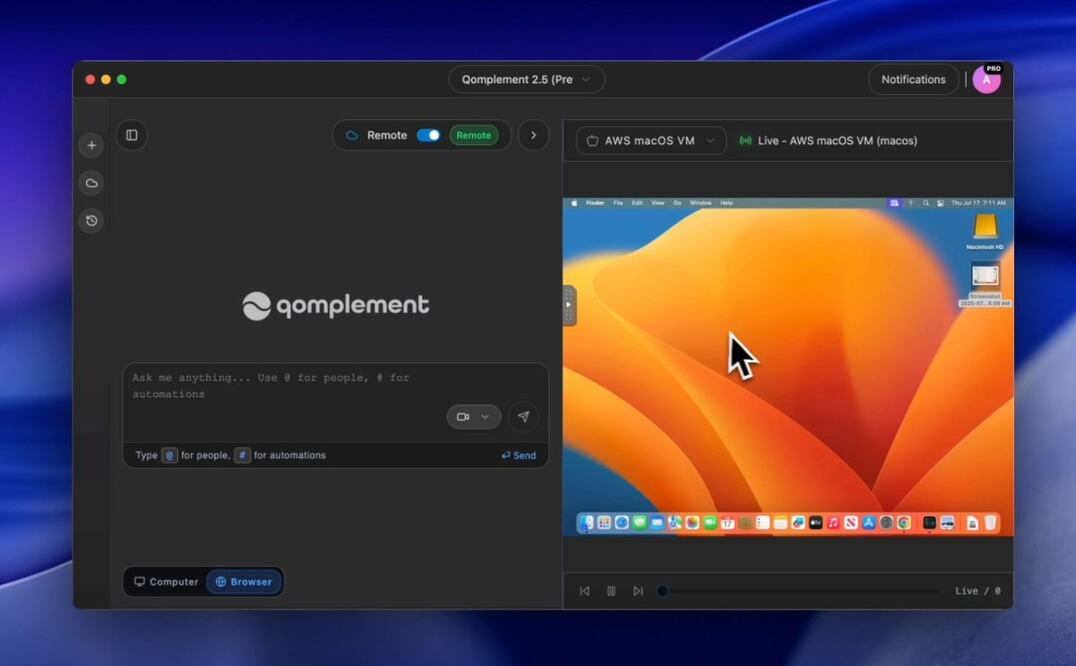
Task: Click the paper plane send icon
Action: point(523,417)
